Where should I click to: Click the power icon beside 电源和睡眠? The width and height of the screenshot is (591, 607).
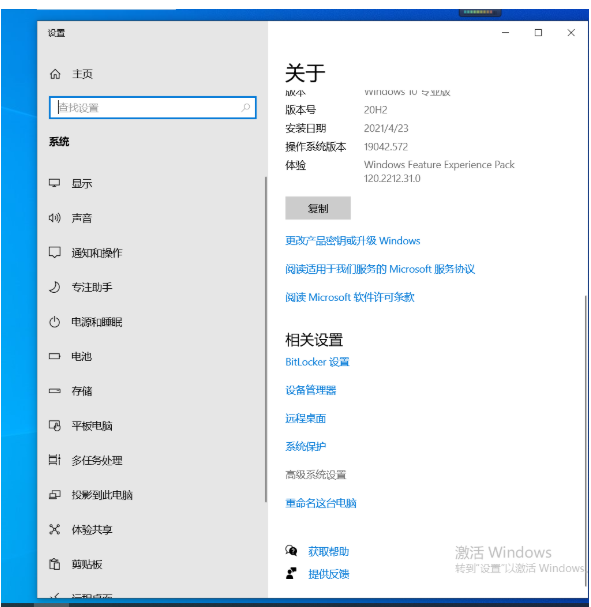click(x=55, y=322)
